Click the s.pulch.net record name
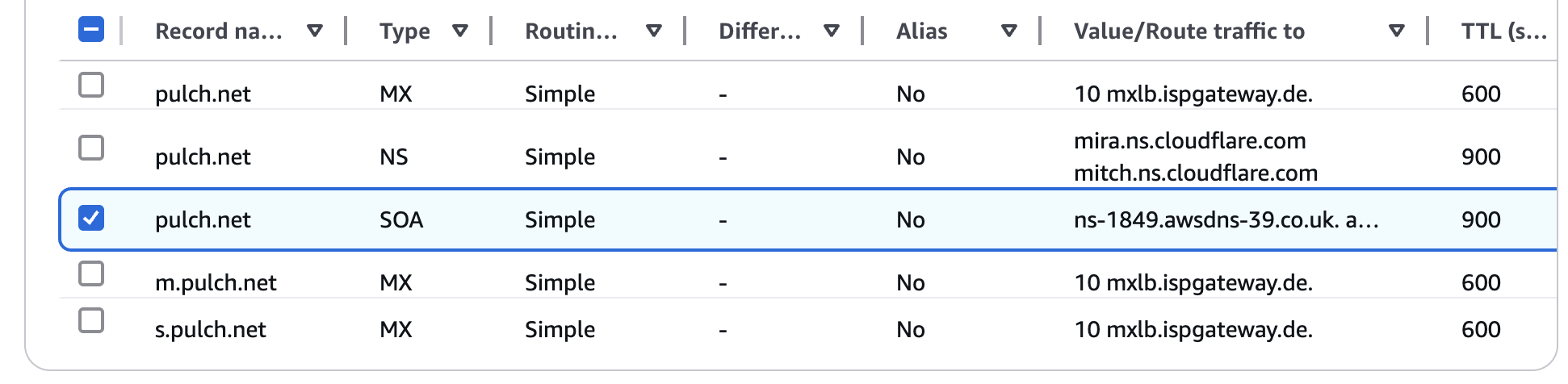 tap(210, 329)
